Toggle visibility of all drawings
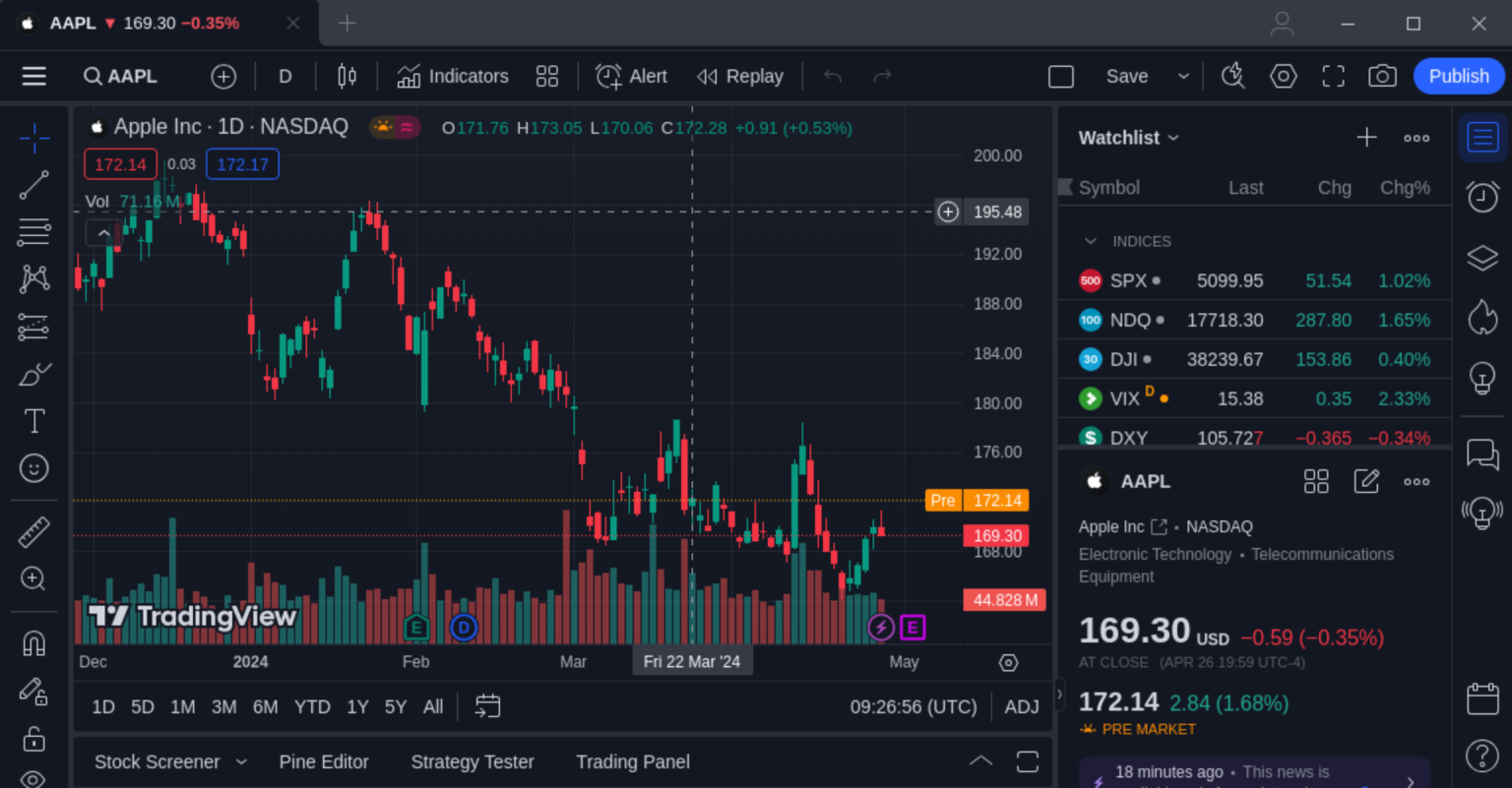1512x788 pixels. 32,775
